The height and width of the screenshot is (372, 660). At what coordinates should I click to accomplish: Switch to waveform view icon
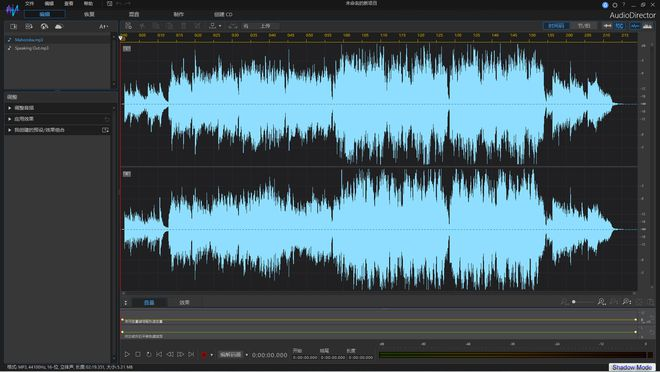point(635,26)
